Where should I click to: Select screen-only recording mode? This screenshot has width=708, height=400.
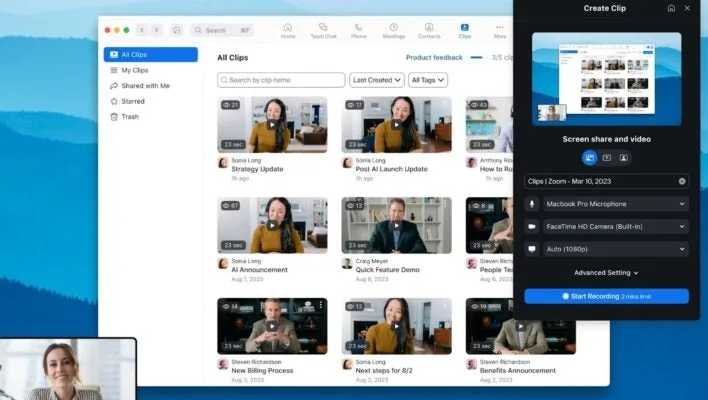tap(606, 157)
